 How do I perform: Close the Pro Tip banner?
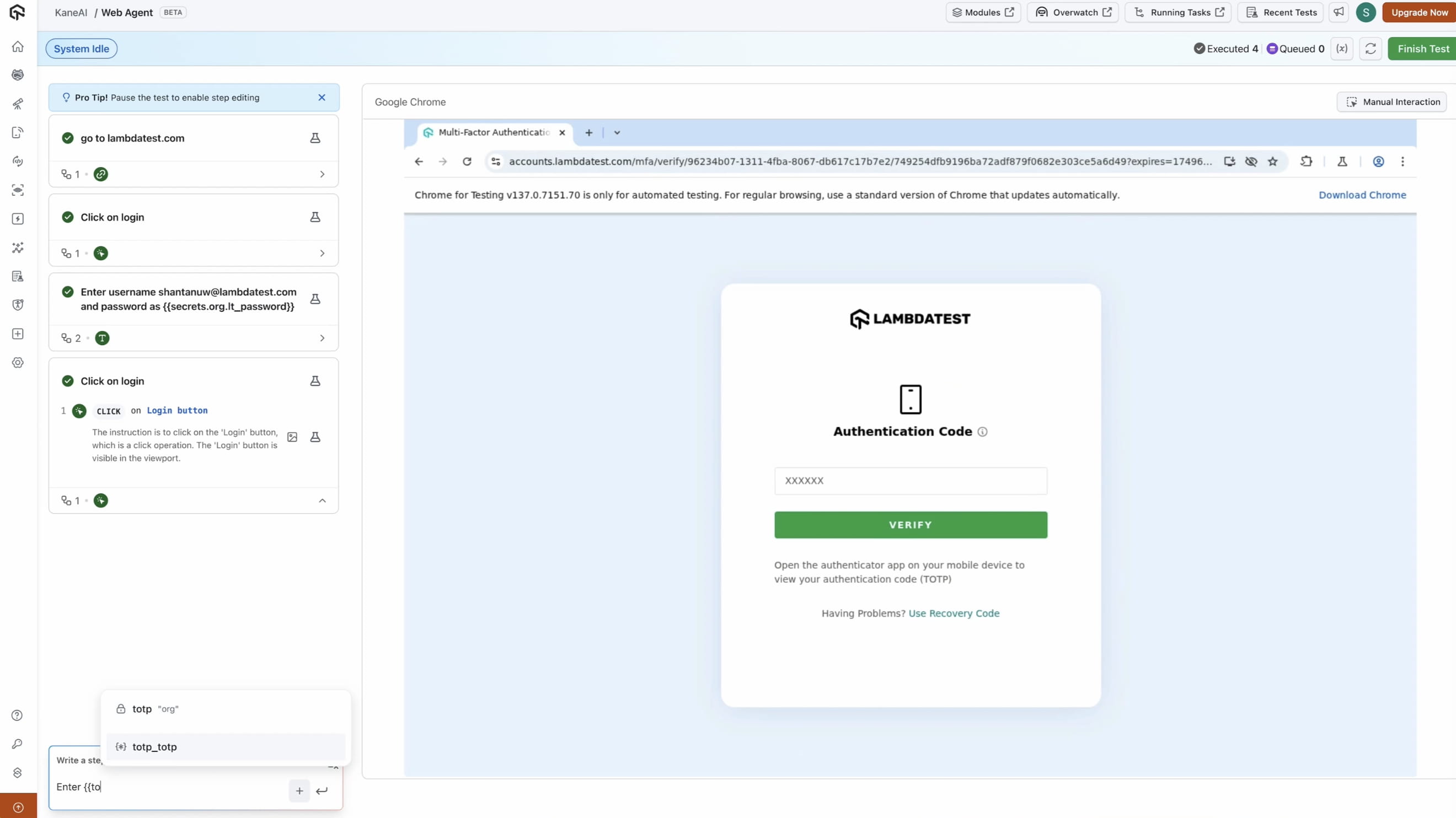pos(322,97)
